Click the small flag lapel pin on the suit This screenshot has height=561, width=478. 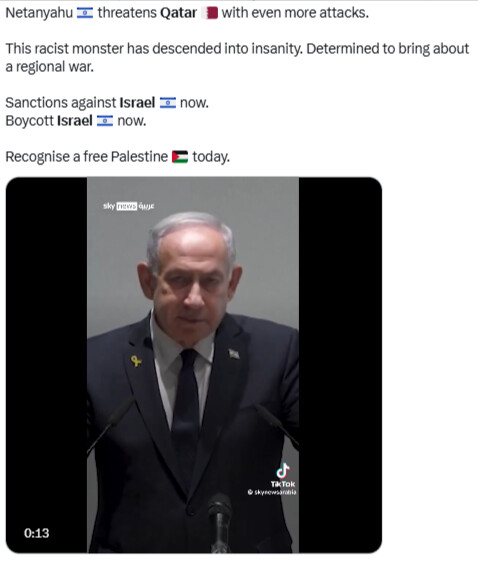(x=234, y=354)
